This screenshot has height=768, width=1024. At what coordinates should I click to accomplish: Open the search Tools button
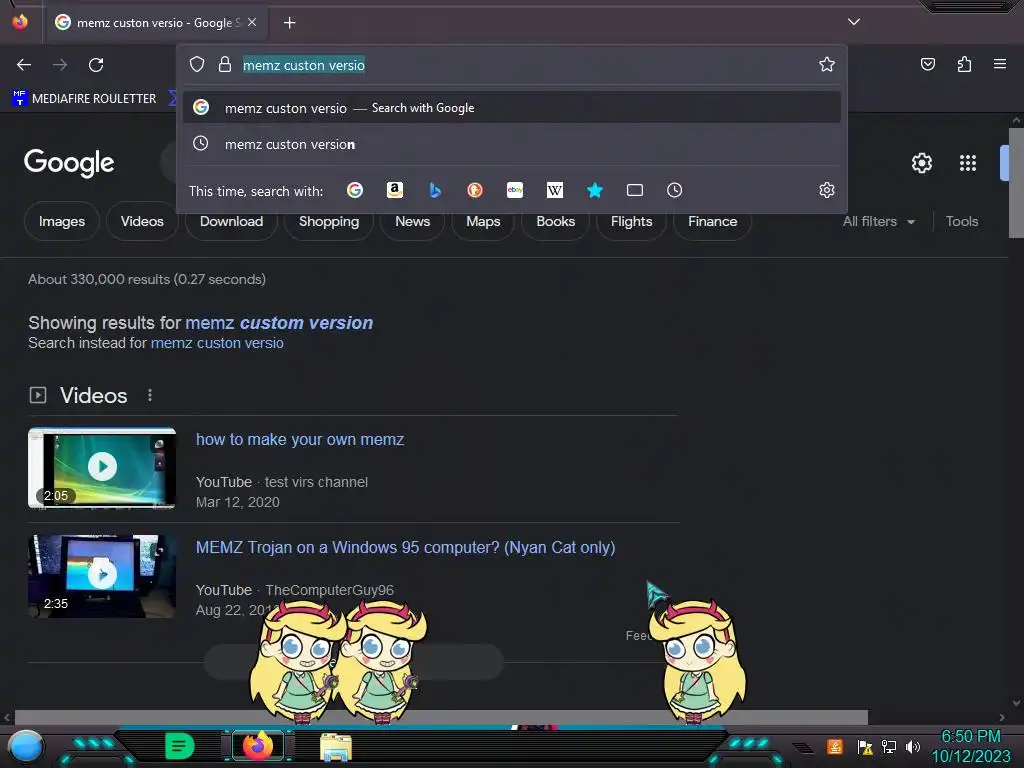(962, 221)
